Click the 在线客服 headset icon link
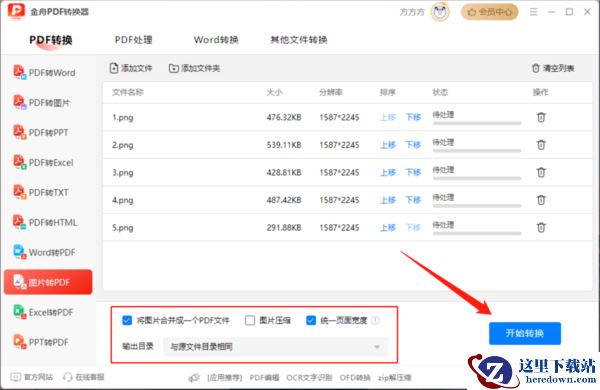 (x=68, y=377)
